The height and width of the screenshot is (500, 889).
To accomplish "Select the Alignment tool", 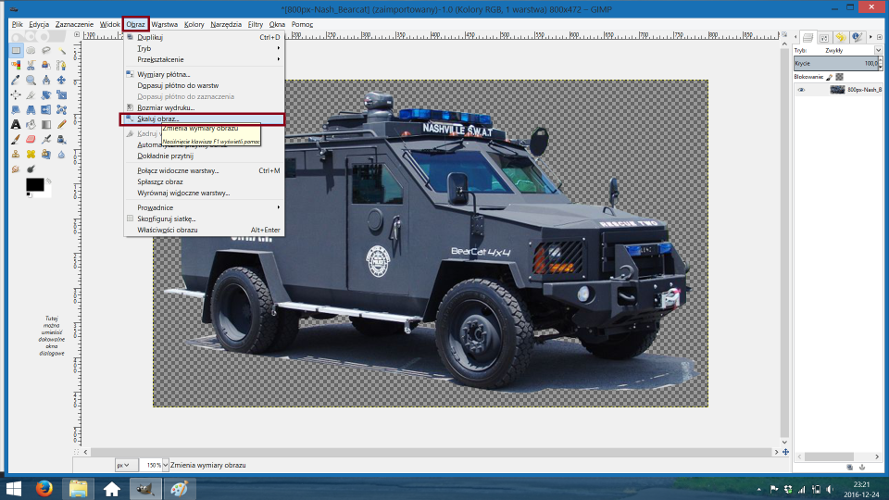I will pyautogui.click(x=16, y=95).
